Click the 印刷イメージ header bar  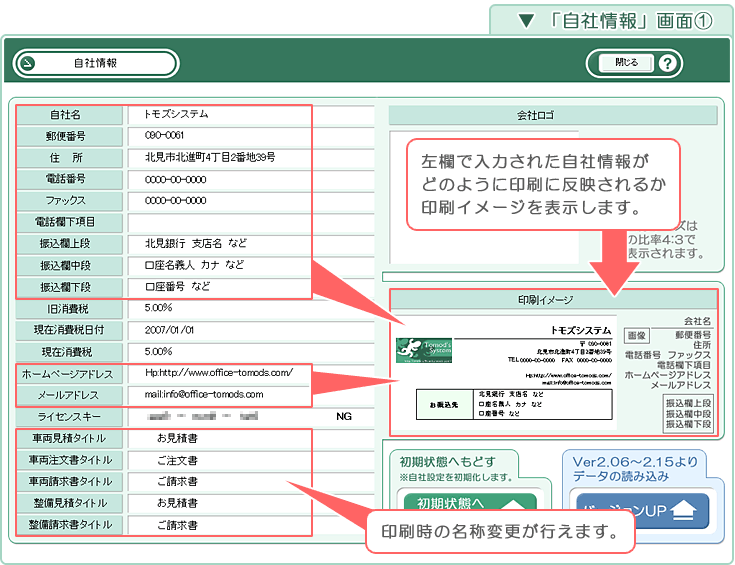553,300
